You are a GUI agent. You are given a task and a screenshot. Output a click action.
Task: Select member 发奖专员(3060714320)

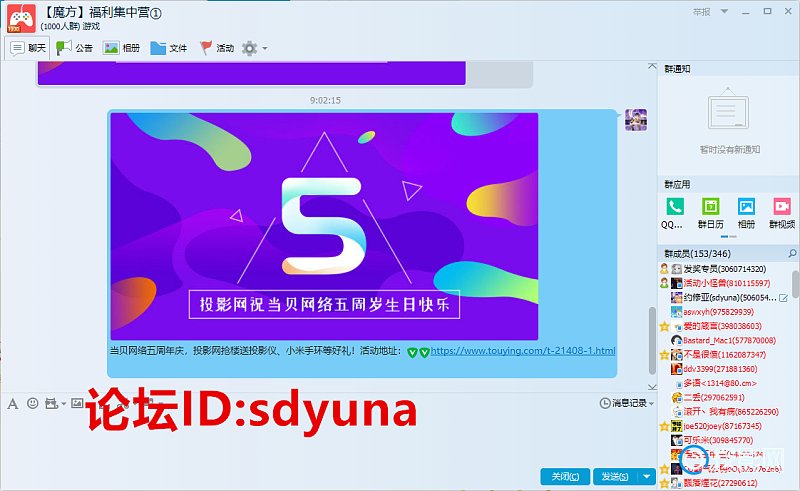[725, 269]
